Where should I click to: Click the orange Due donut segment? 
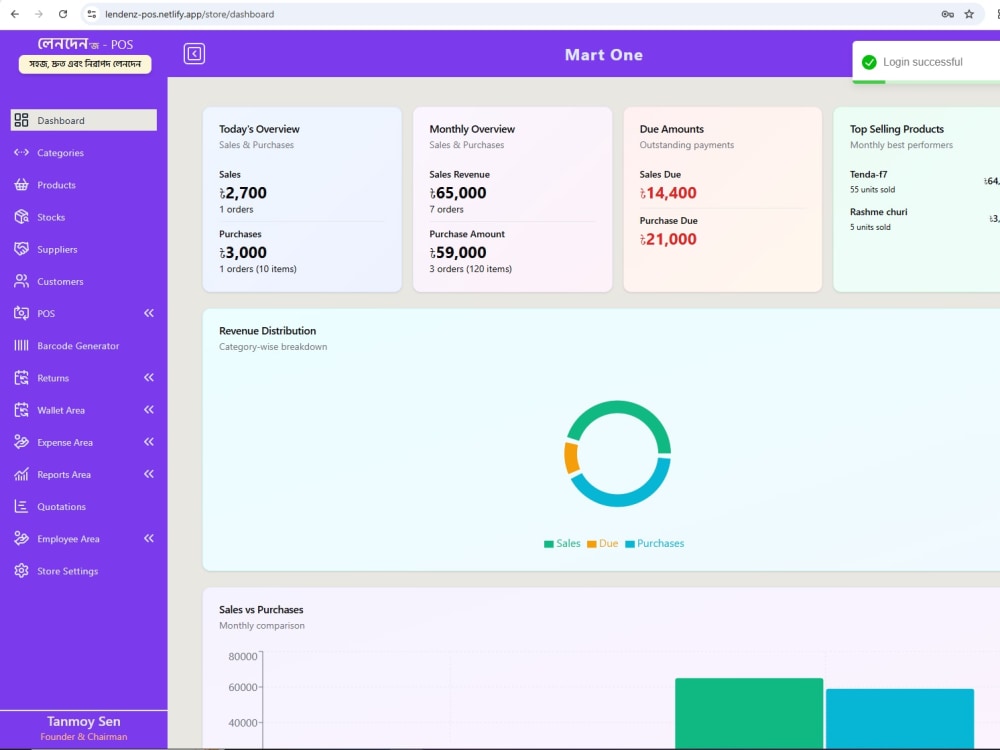pyautogui.click(x=571, y=458)
